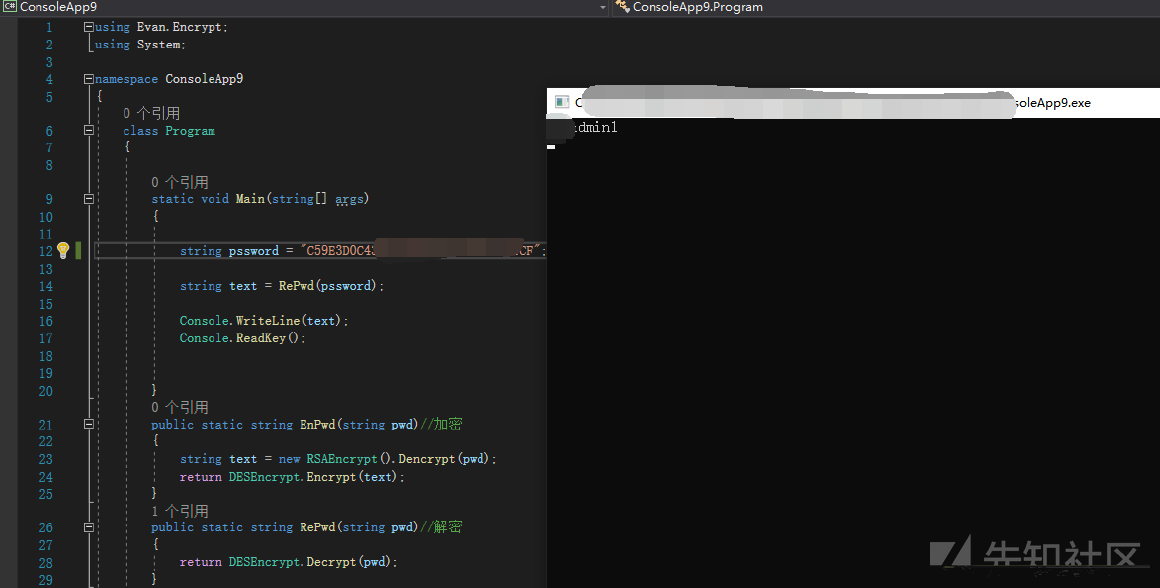This screenshot has width=1160, height=588.
Task: Collapse the using directives block
Action: (89, 27)
